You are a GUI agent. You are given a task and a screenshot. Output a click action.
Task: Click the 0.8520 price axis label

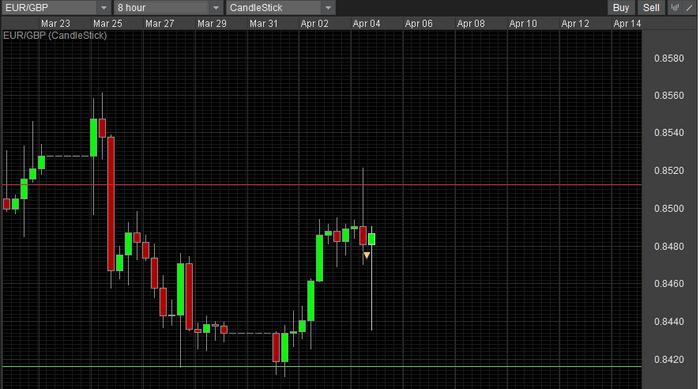pyautogui.click(x=669, y=171)
